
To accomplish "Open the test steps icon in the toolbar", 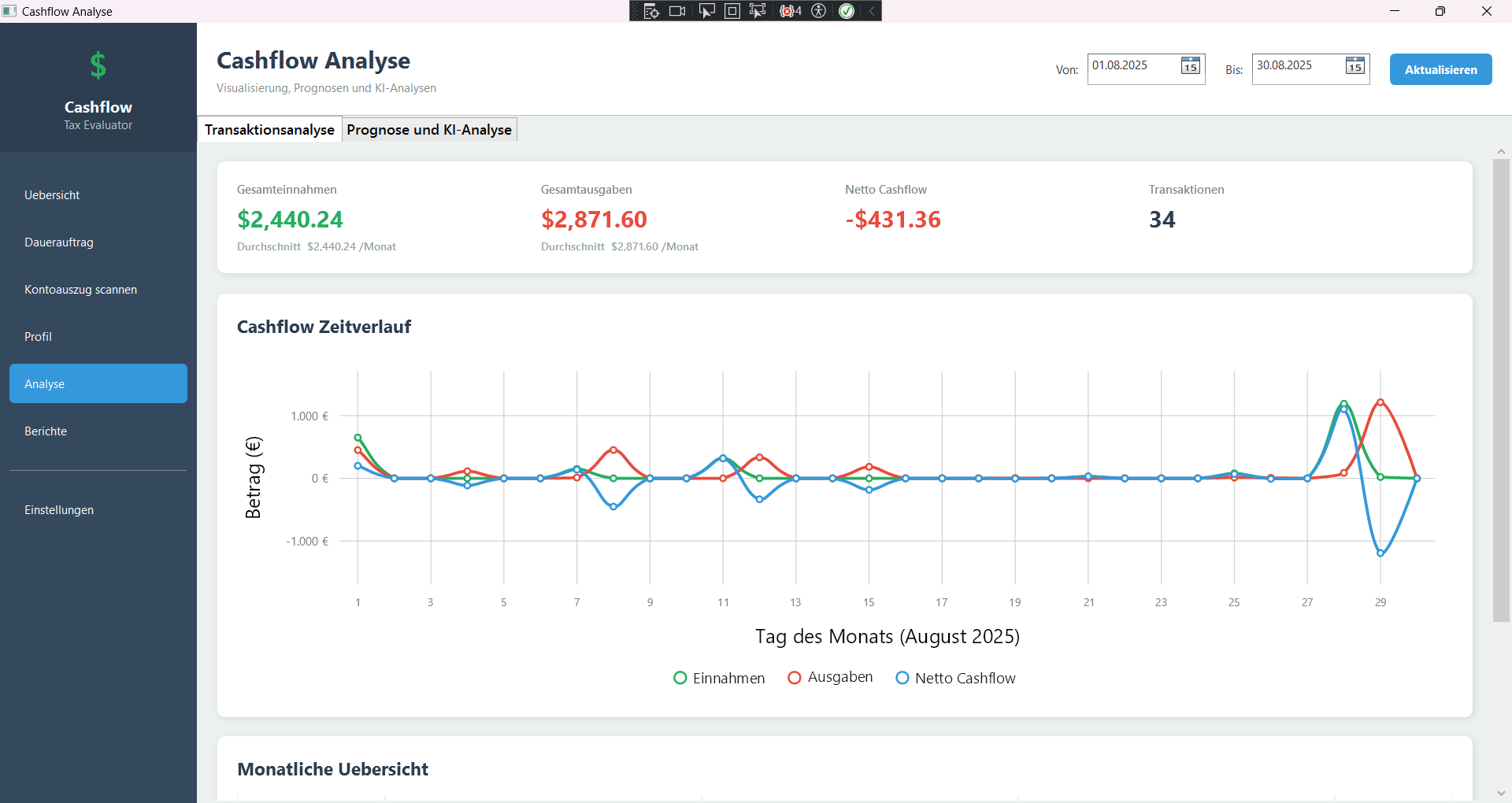I will 651,11.
